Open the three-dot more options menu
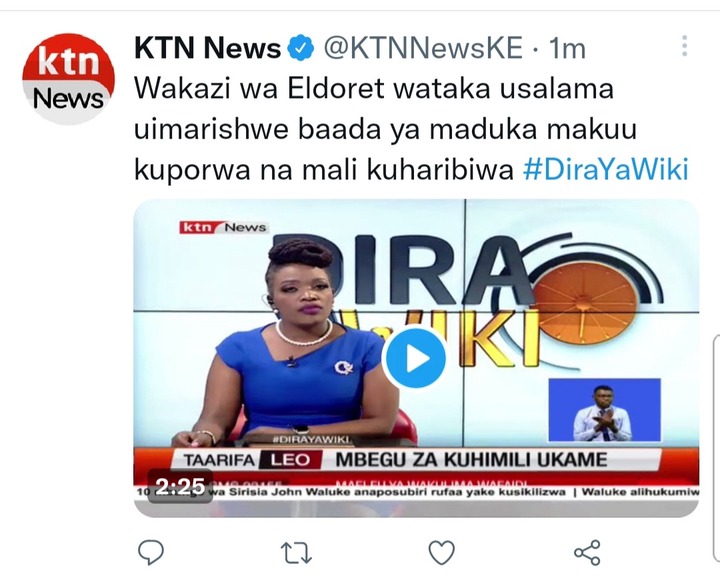720x586 pixels. point(684,46)
